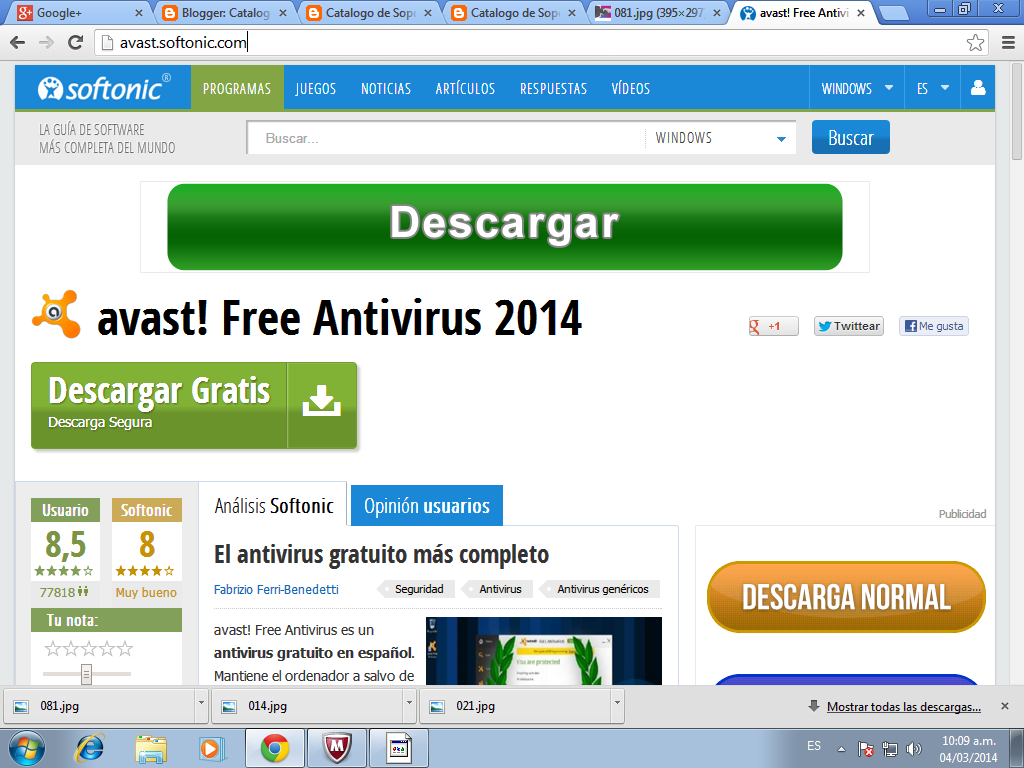Open McAfee from the taskbar
This screenshot has width=1024, height=768.
pos(337,746)
